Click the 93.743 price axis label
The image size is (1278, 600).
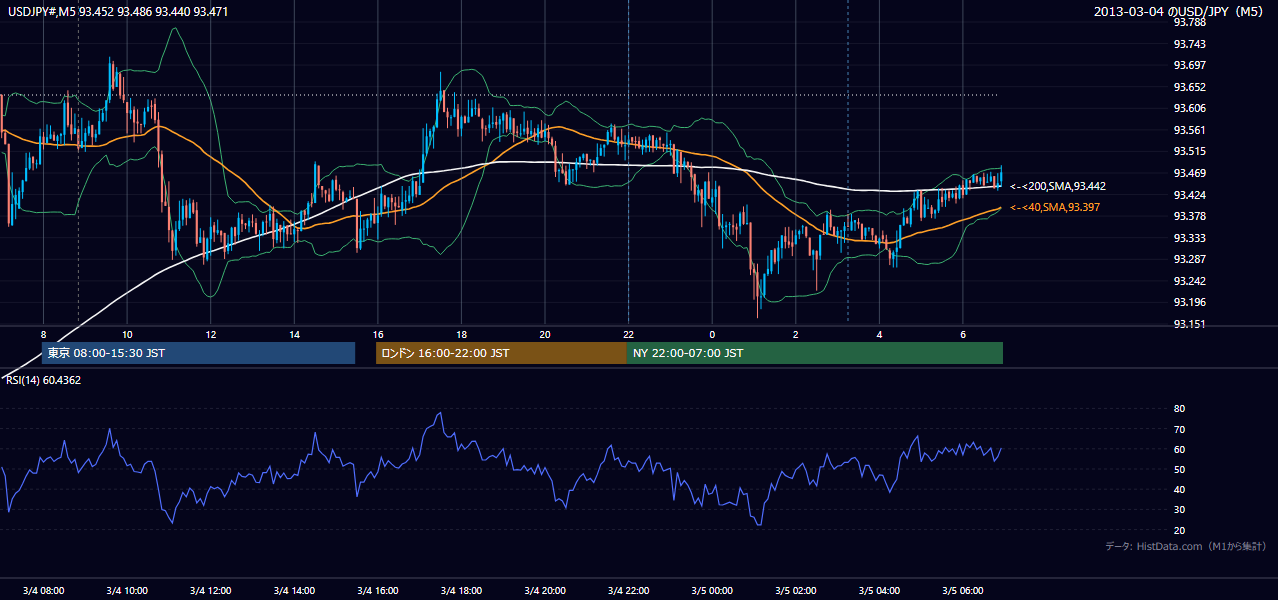coord(1189,44)
